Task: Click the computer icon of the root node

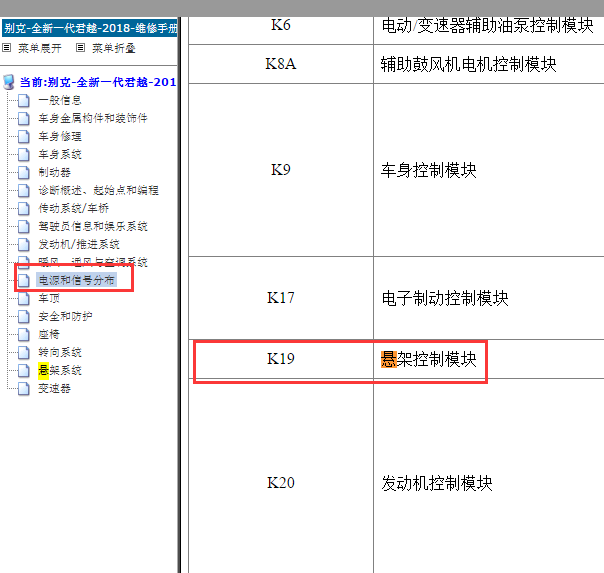Action: pos(9,82)
